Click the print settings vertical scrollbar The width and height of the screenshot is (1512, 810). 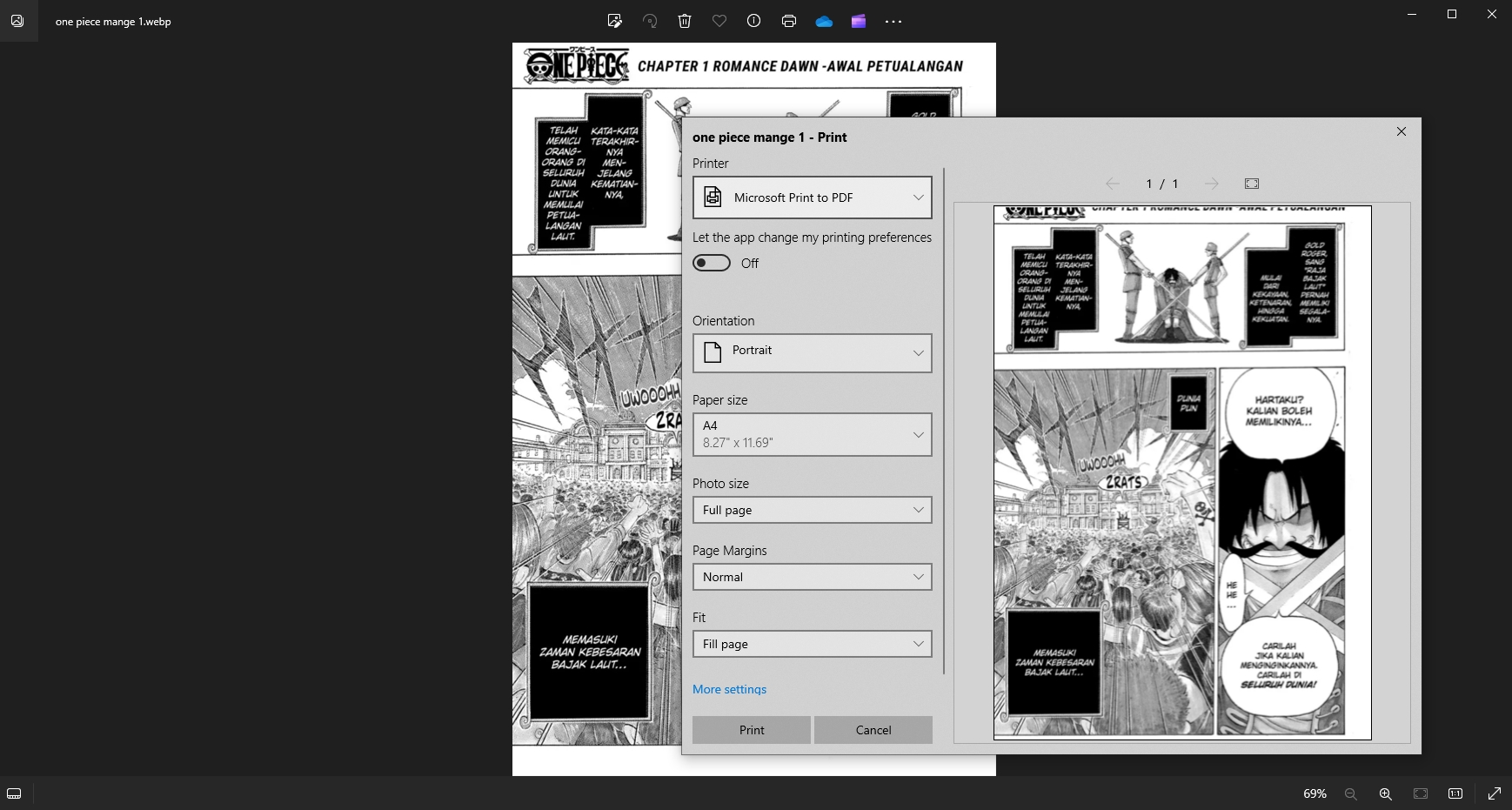point(944,421)
